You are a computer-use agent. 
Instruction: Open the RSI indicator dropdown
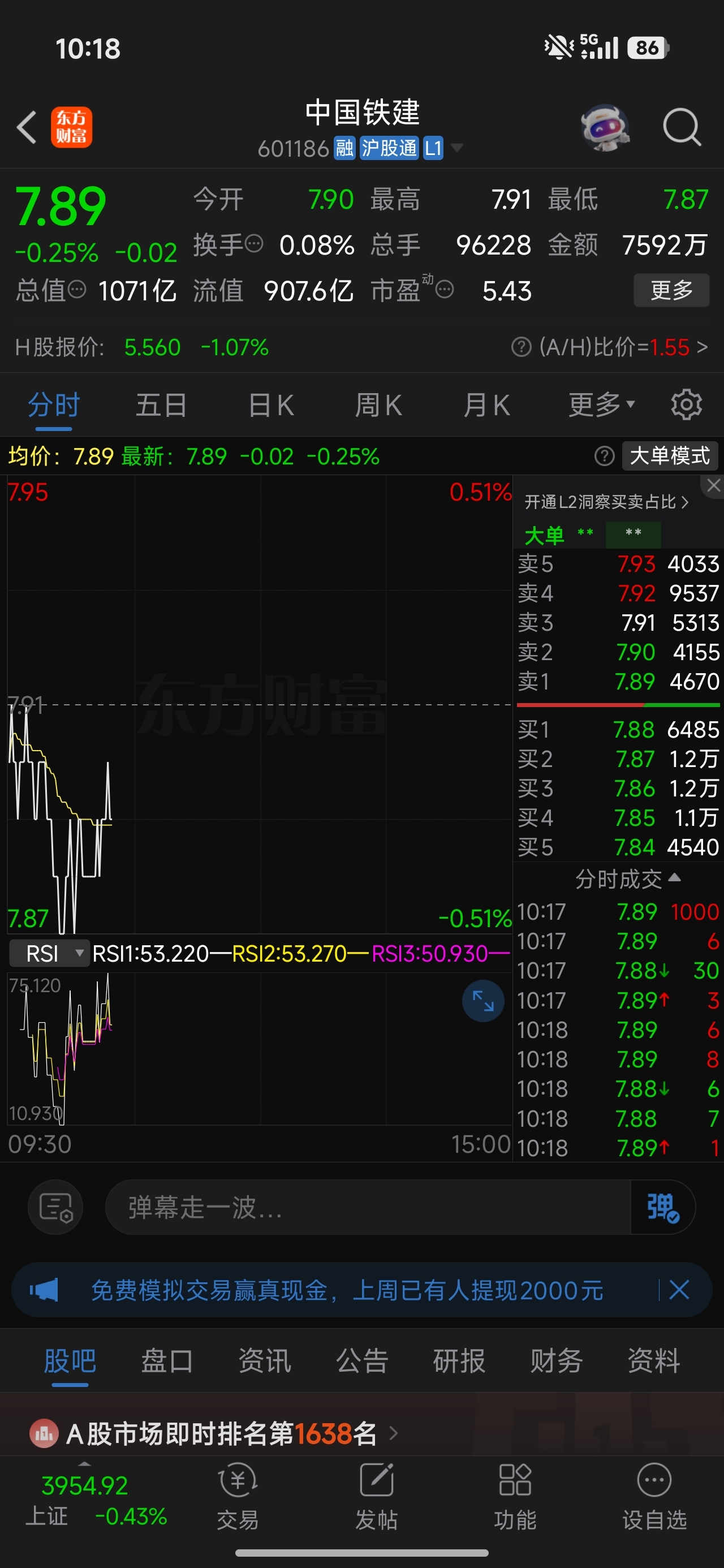coord(49,953)
